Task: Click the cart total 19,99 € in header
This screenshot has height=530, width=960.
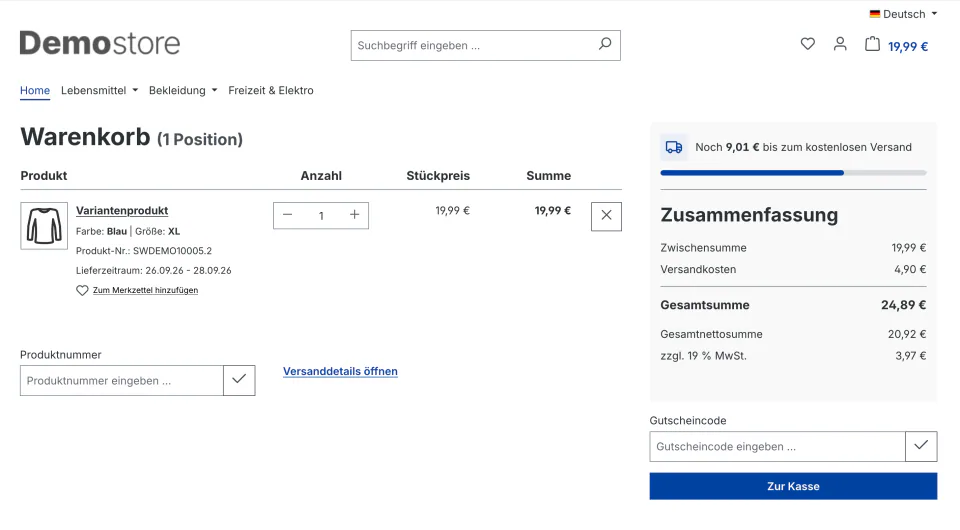Action: click(x=908, y=47)
